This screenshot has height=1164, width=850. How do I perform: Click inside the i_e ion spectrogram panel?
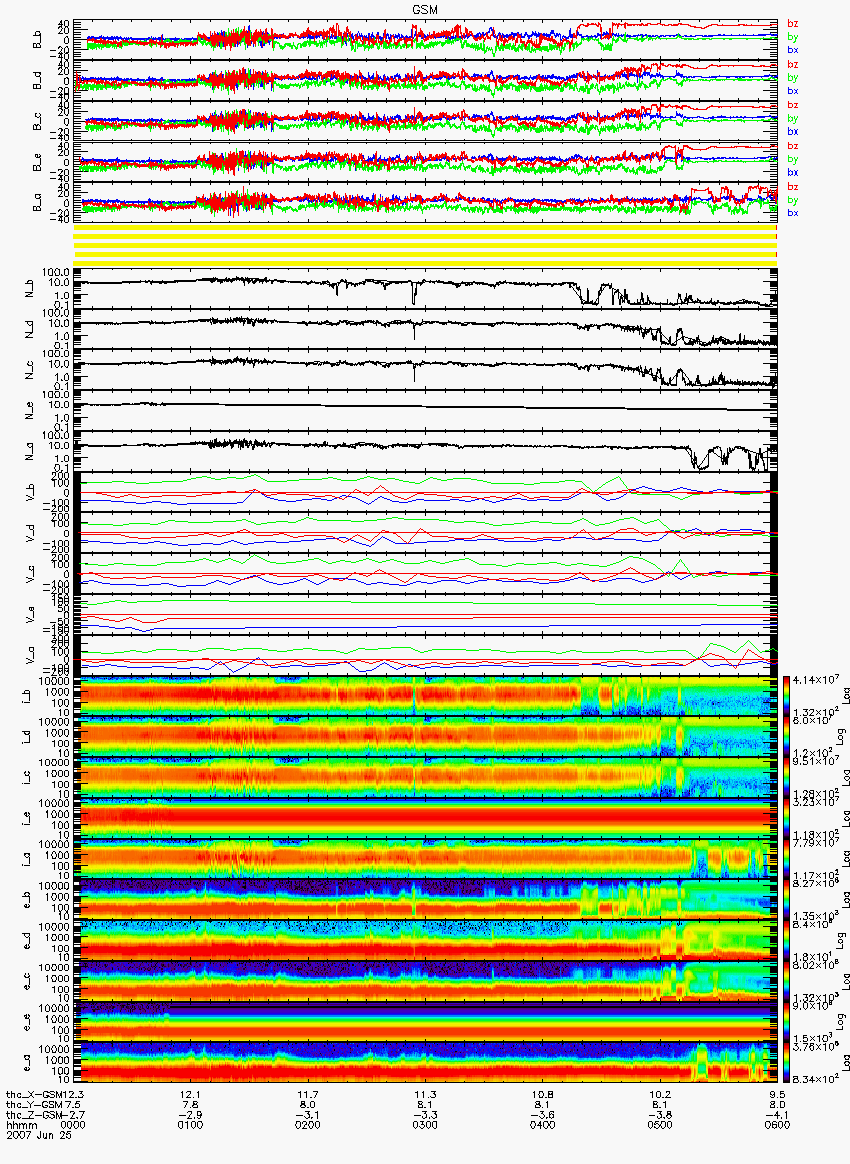[427, 818]
